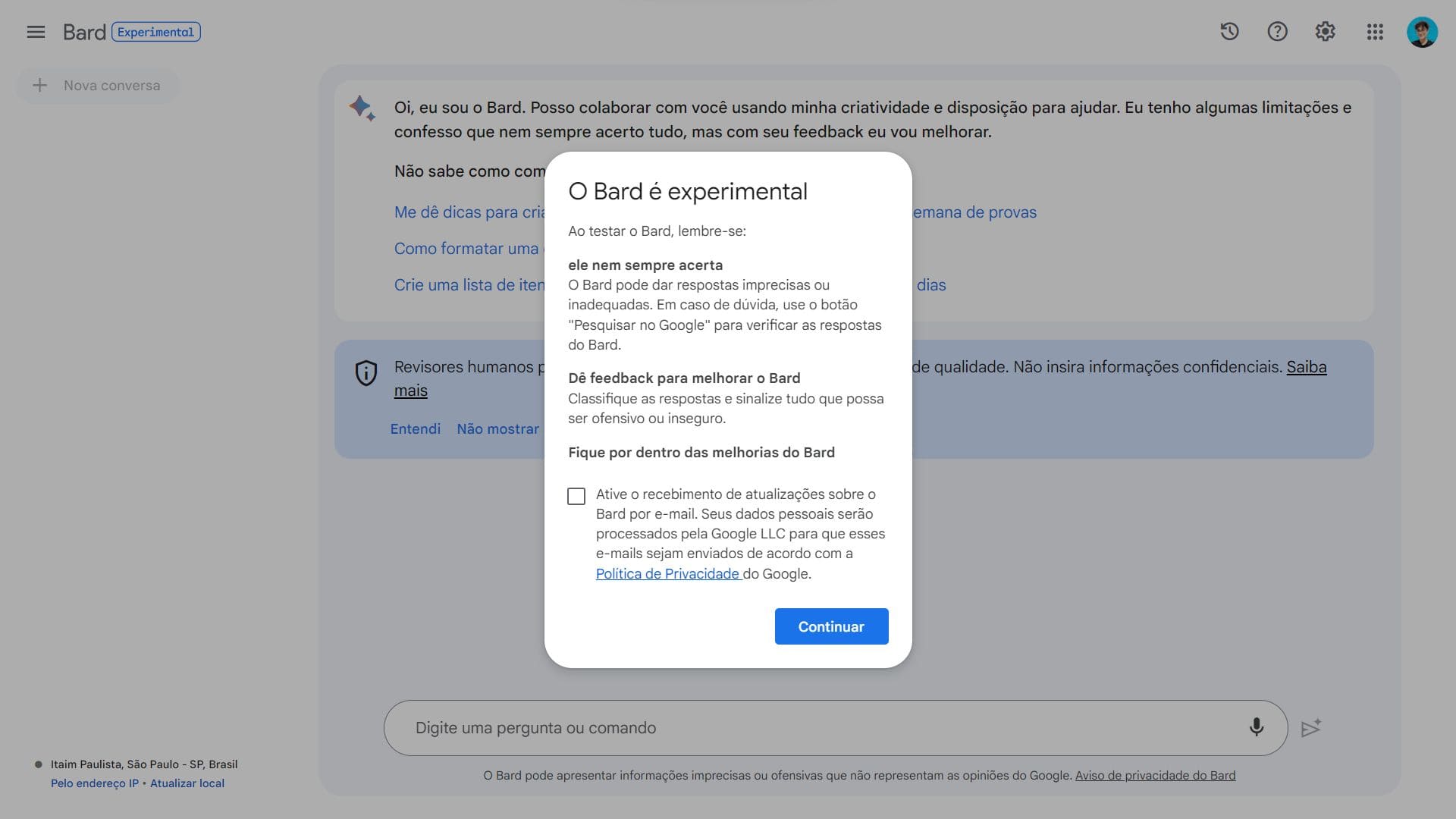Viewport: 1456px width, 819px height.
Task: Open Aviso de privacidade do Bard link
Action: coord(1155,775)
